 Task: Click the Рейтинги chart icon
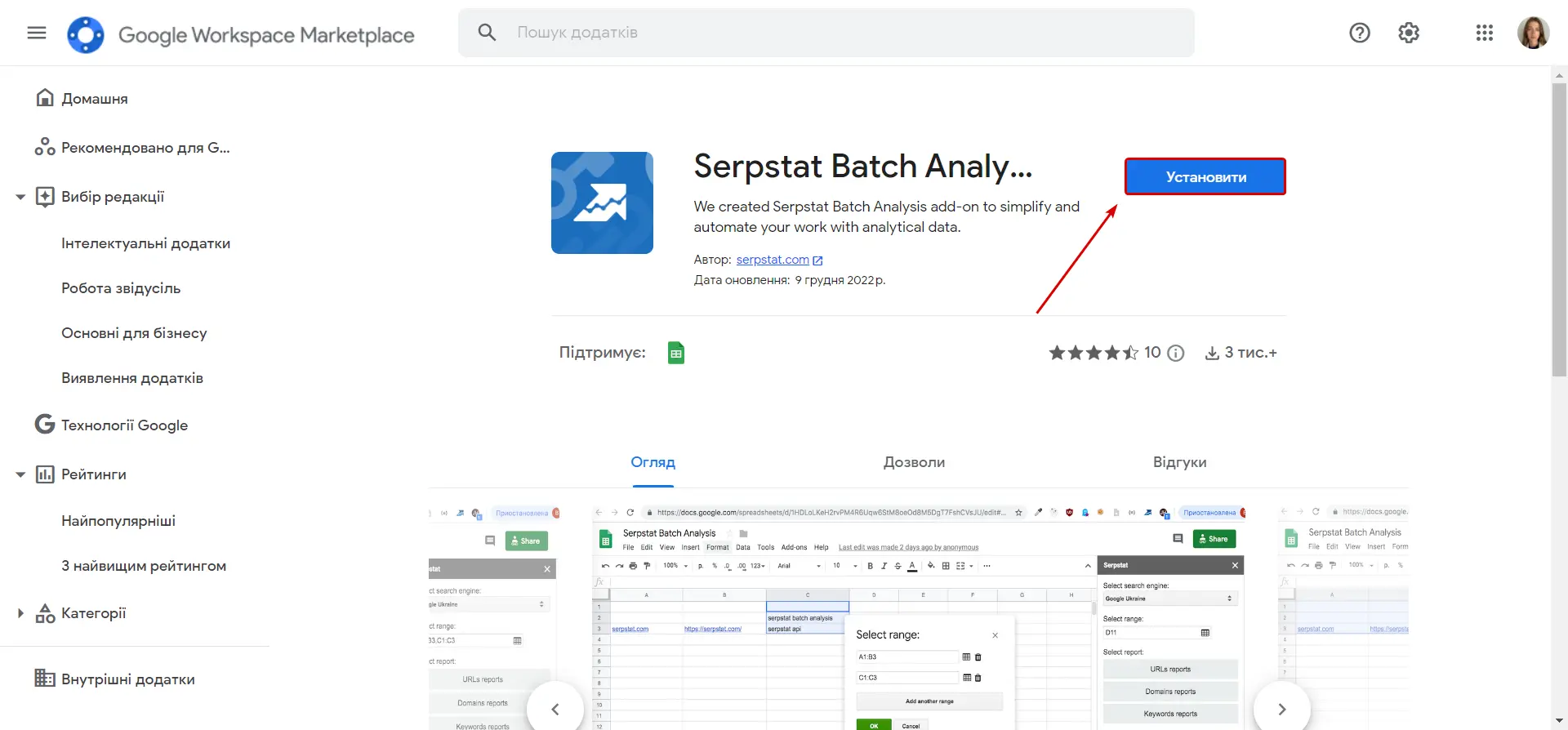pos(45,474)
